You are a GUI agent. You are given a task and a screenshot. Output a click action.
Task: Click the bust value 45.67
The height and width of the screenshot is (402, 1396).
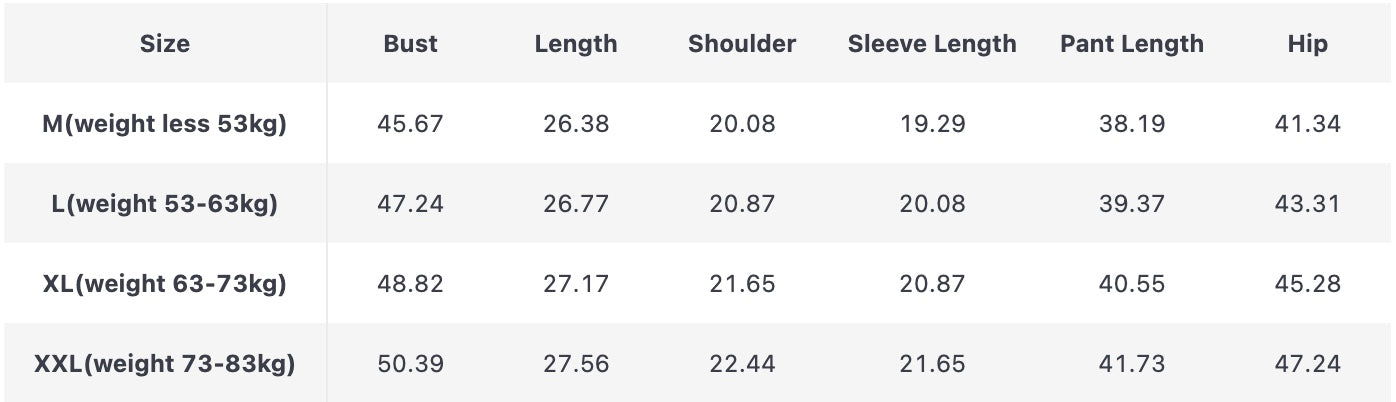[x=410, y=124]
